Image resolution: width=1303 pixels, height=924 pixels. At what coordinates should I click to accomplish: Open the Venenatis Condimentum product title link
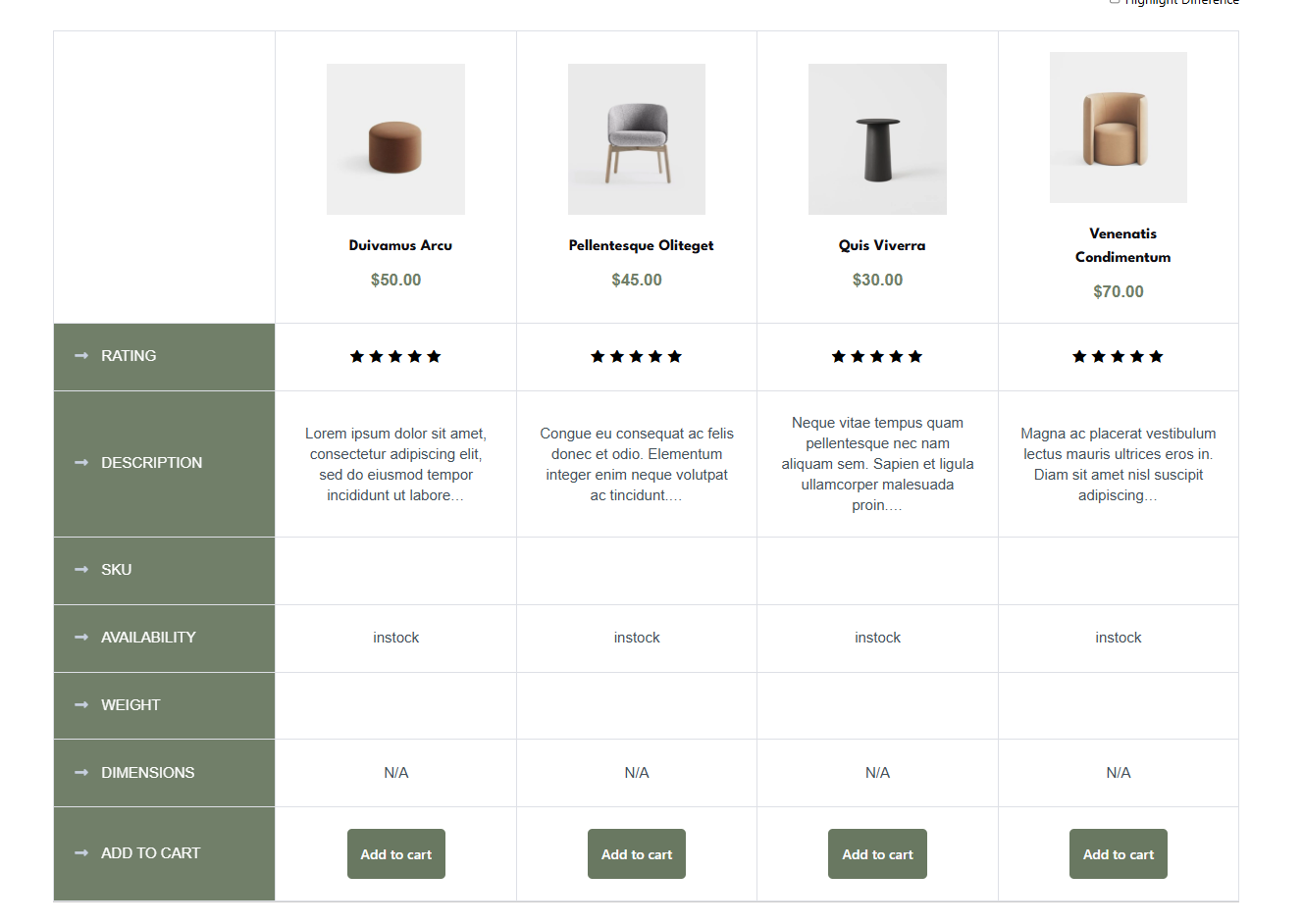click(1122, 245)
